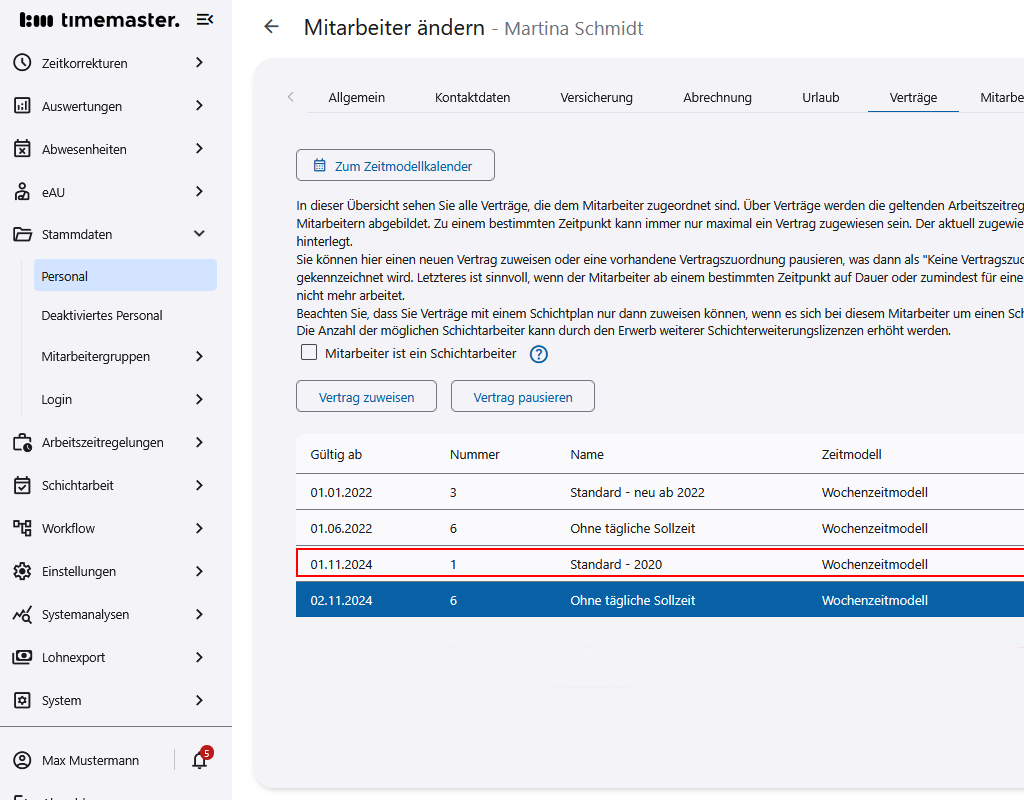1024x800 pixels.
Task: Switch to the Abrechnung tab
Action: 717,97
